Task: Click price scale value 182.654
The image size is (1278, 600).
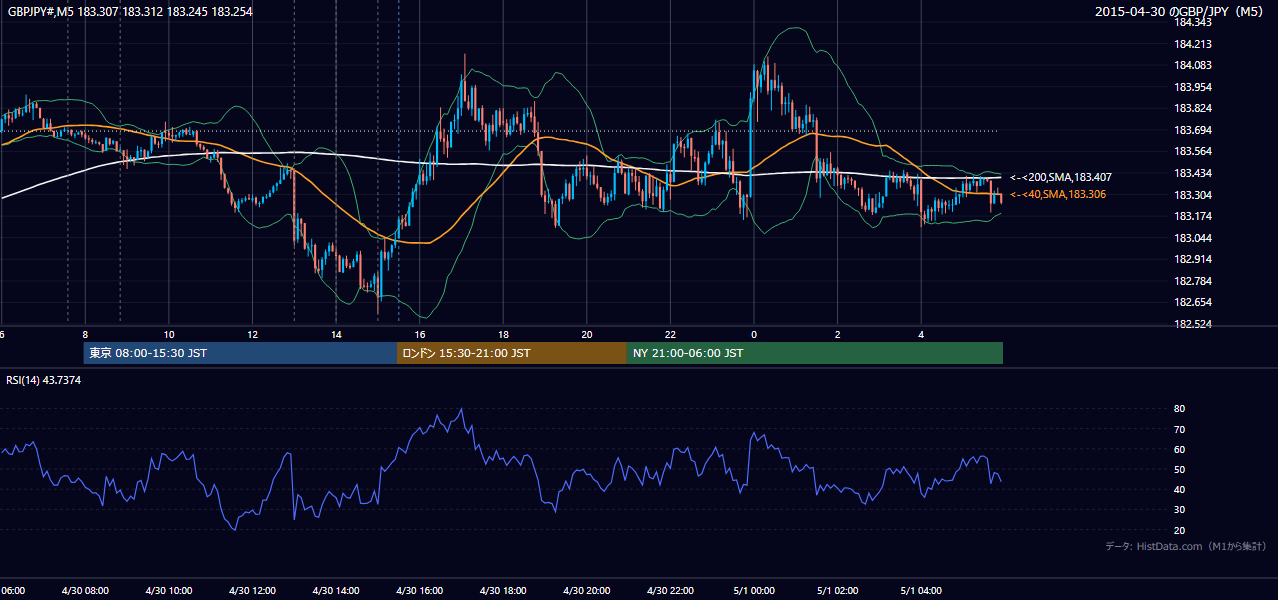Action: [1192, 302]
